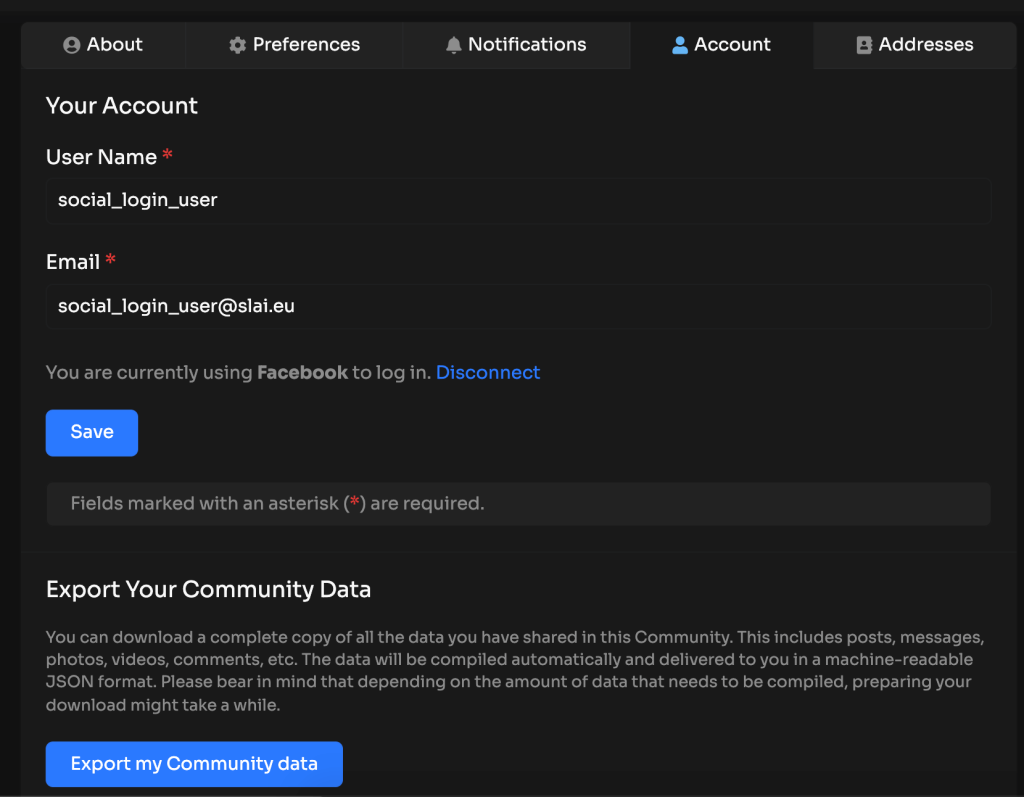
Task: Select the Account tab
Action: pos(722,45)
